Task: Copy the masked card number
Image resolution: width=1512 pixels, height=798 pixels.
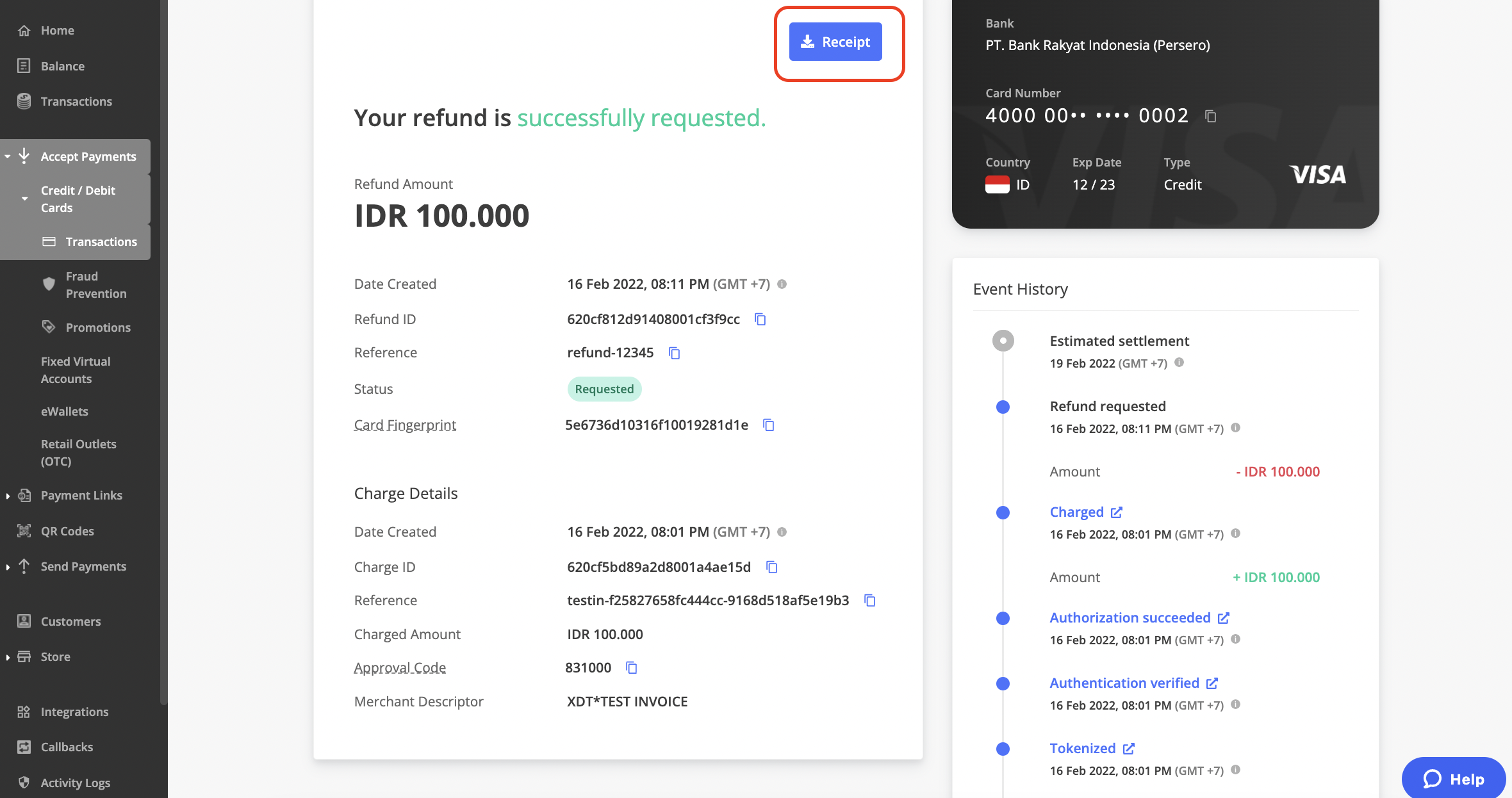Action: click(x=1210, y=117)
